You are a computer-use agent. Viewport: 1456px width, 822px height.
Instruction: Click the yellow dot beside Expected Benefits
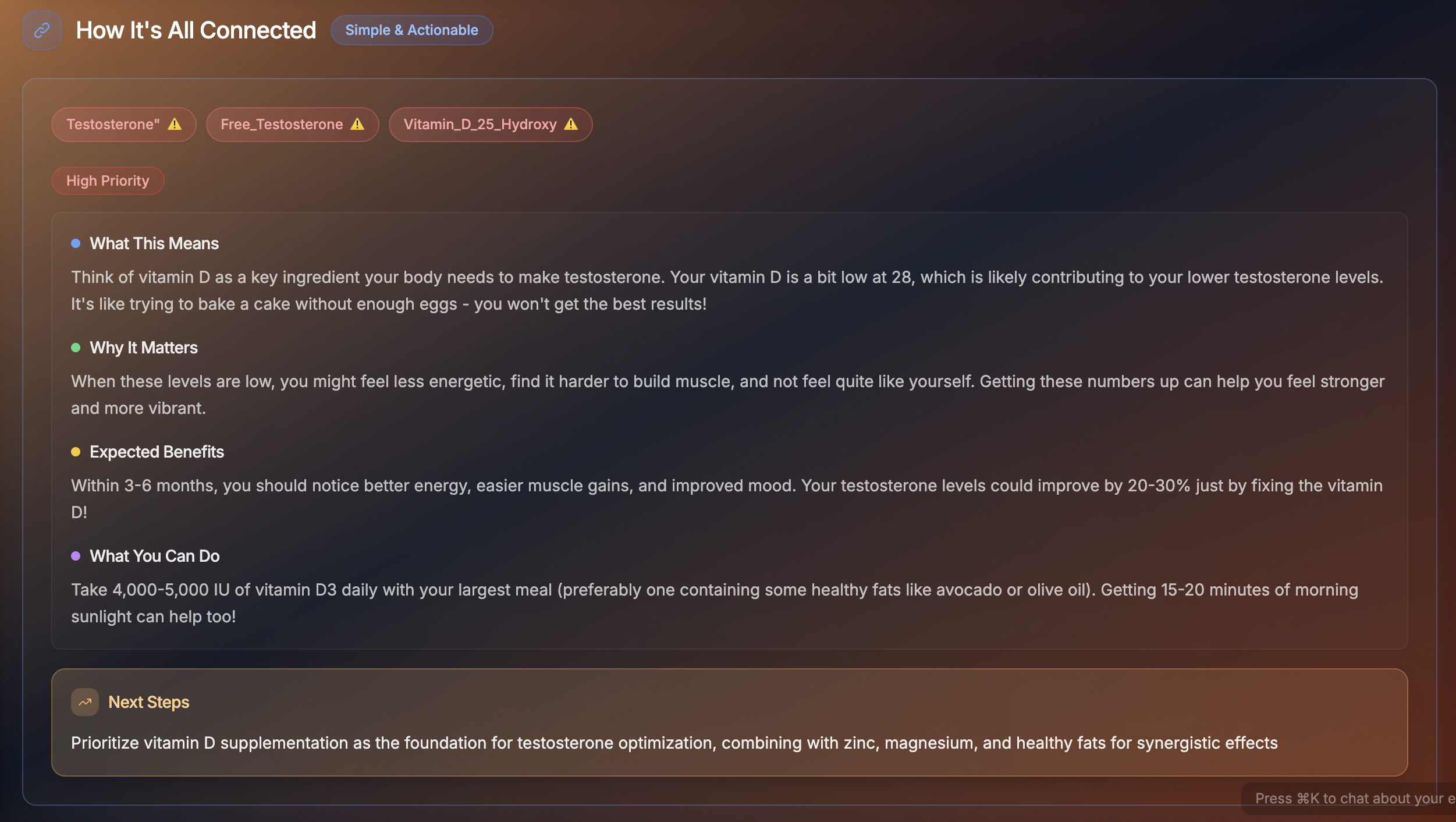coord(76,452)
